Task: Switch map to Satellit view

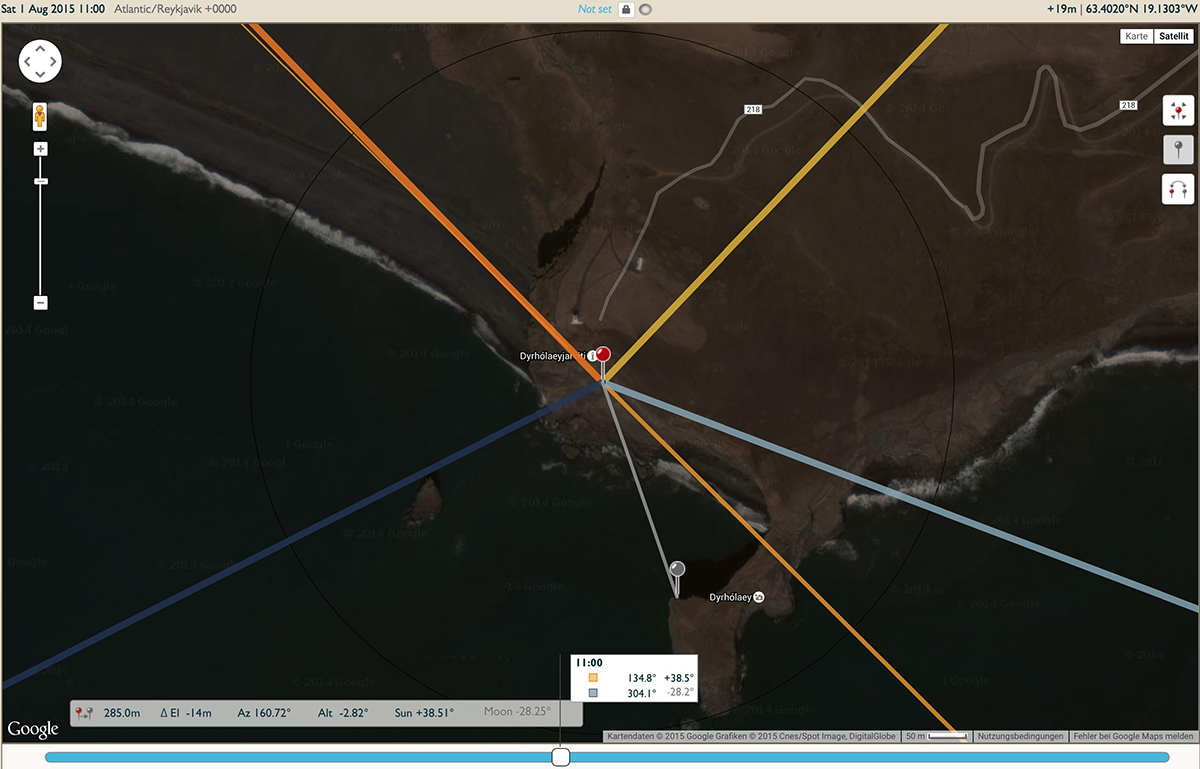Action: click(1173, 36)
